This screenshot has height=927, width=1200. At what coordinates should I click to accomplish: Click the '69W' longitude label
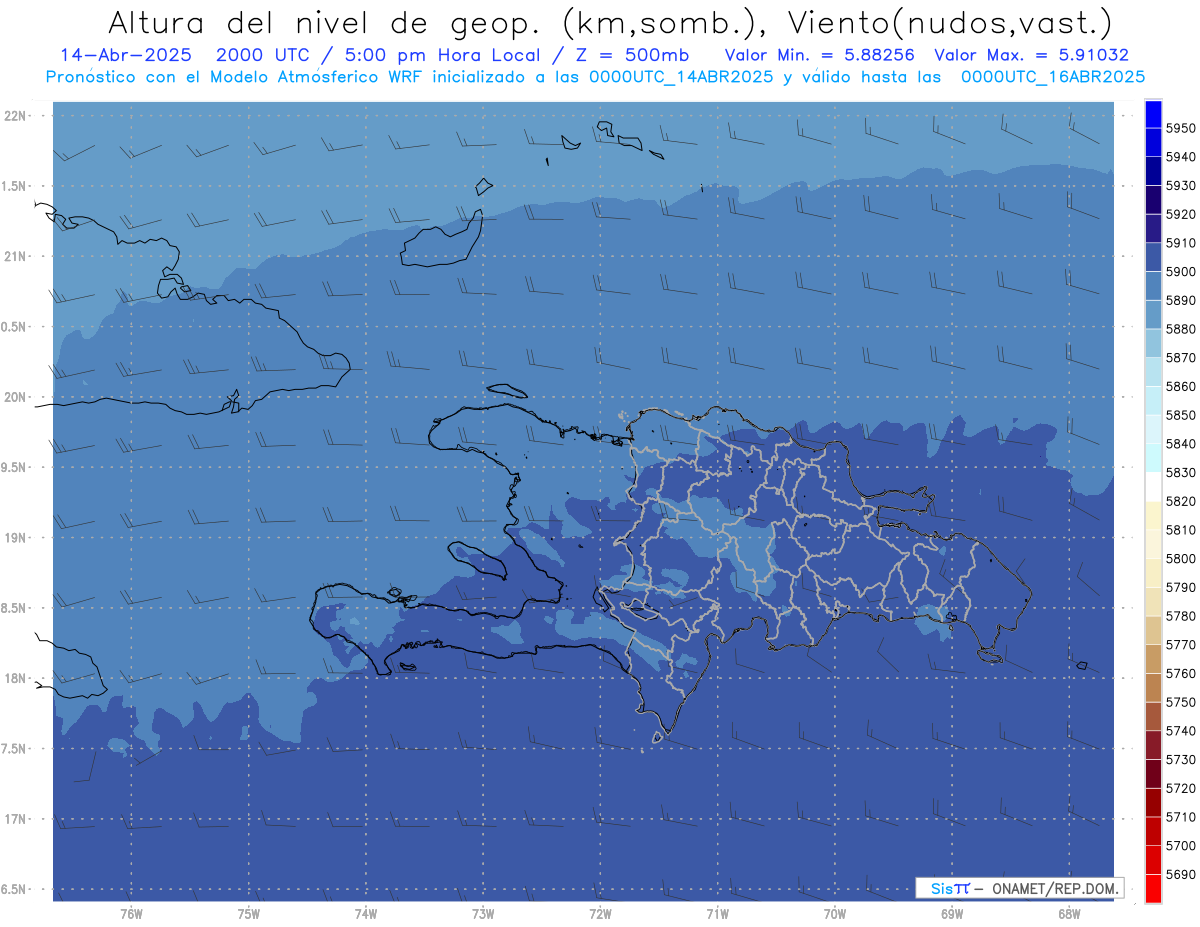[x=952, y=914]
